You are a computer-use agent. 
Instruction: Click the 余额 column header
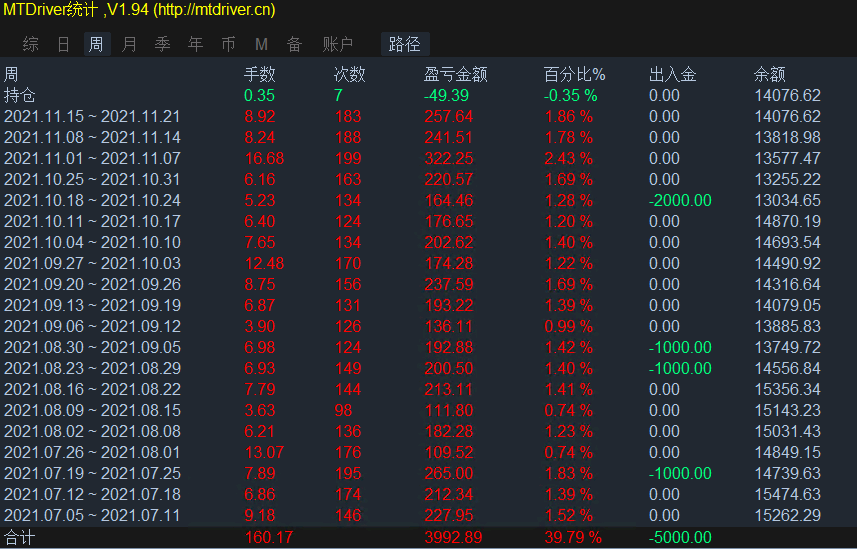(x=770, y=74)
